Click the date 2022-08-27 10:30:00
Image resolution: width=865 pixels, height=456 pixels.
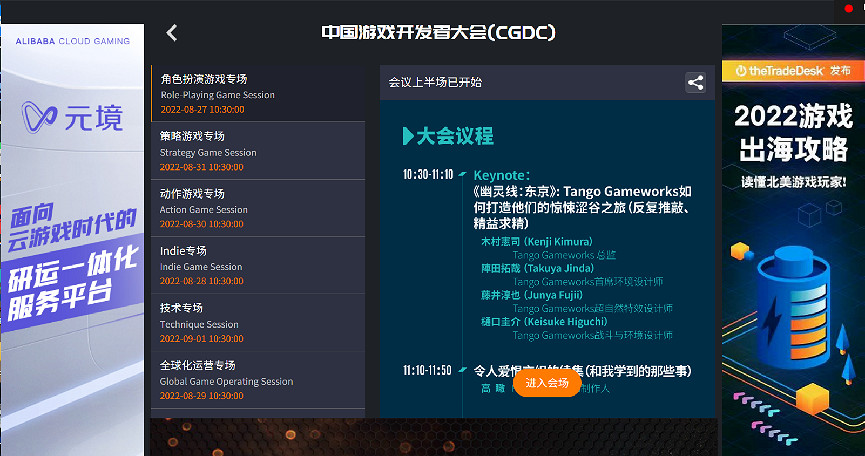202,109
